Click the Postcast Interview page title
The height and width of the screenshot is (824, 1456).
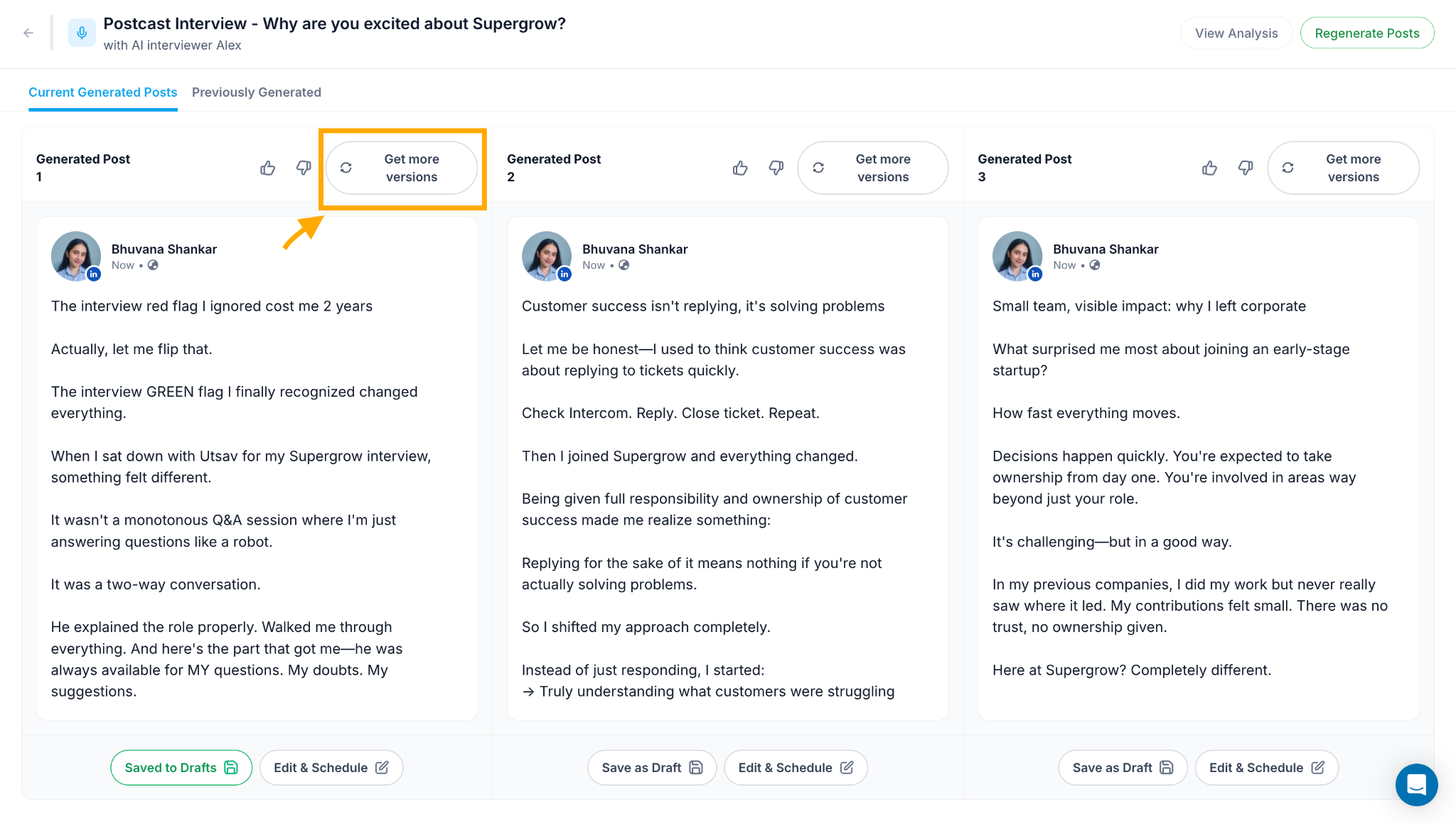click(335, 23)
